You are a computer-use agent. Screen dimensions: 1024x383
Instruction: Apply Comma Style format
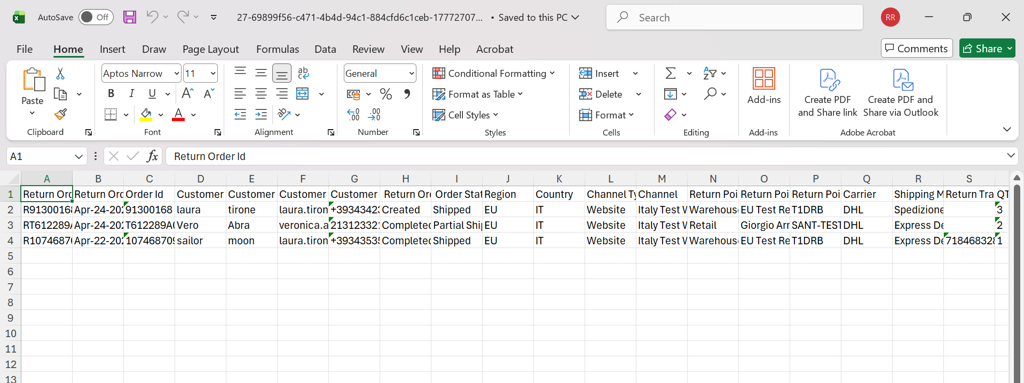407,94
